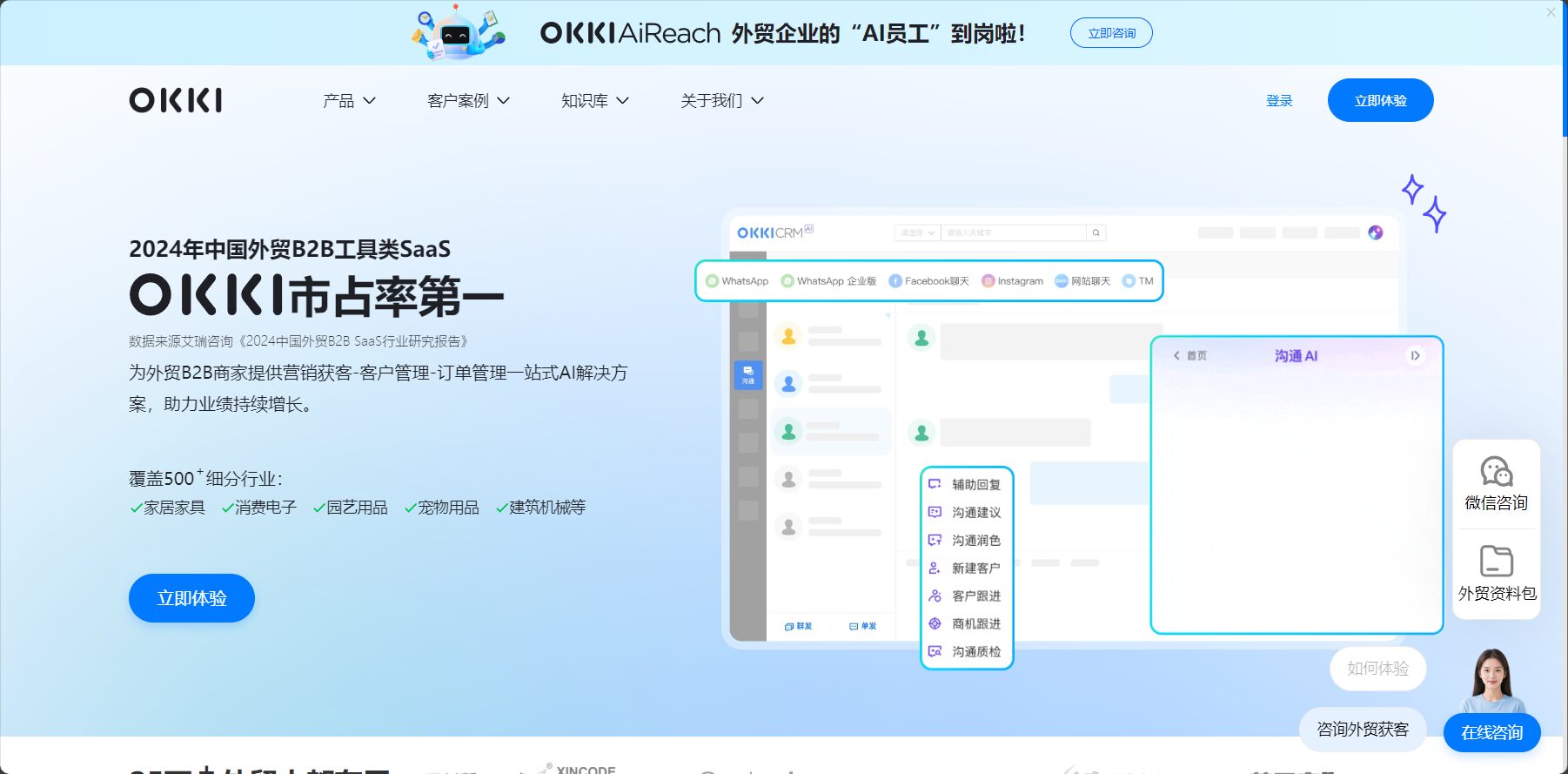Click the 如何体验 chat suggestion bubble

(1377, 669)
